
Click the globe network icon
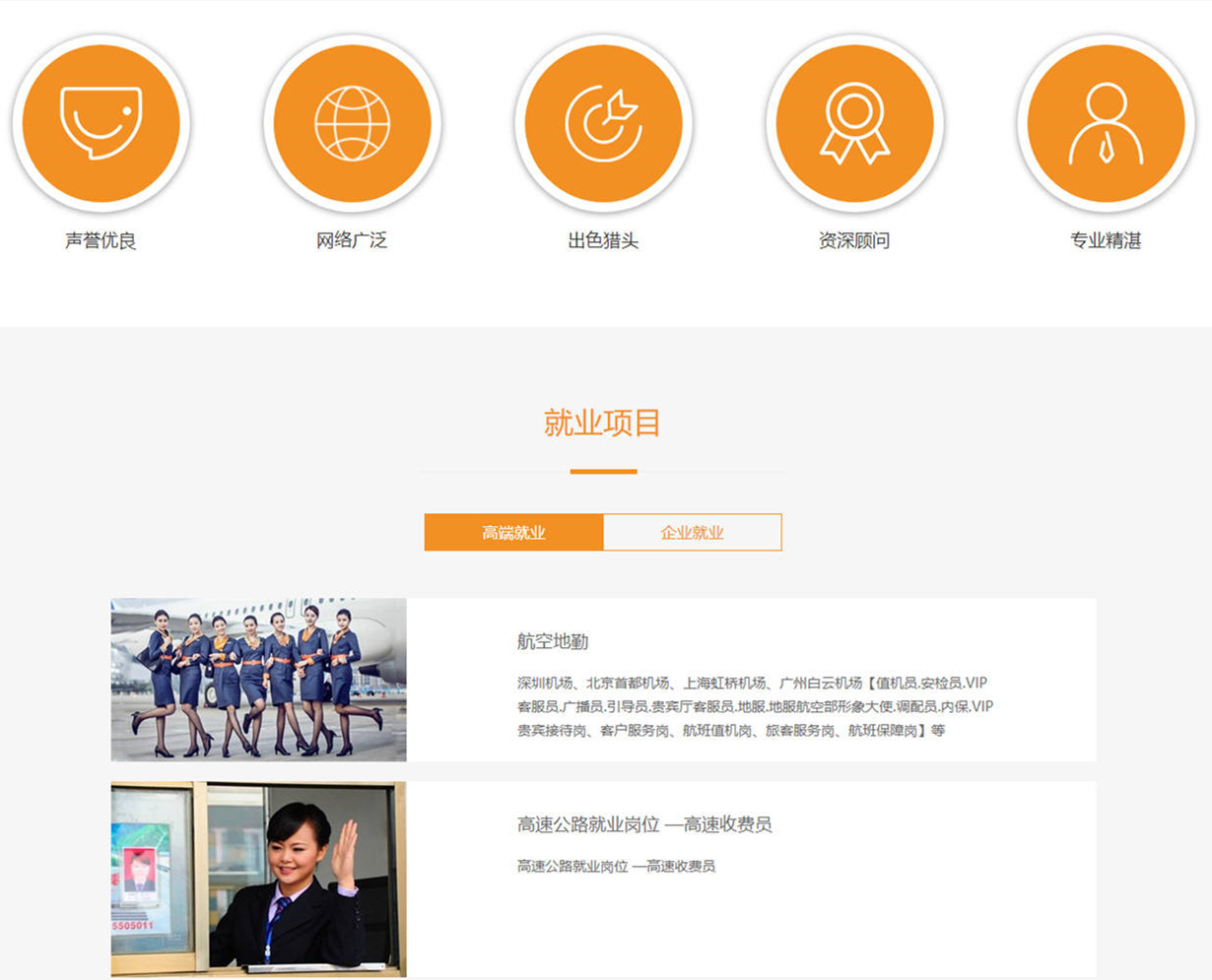coord(352,123)
